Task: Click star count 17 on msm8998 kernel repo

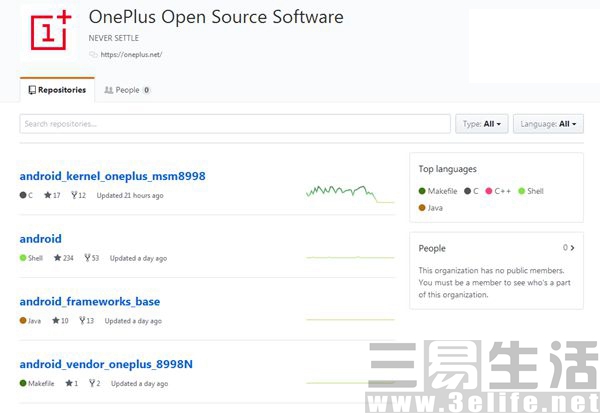Action: coord(52,195)
